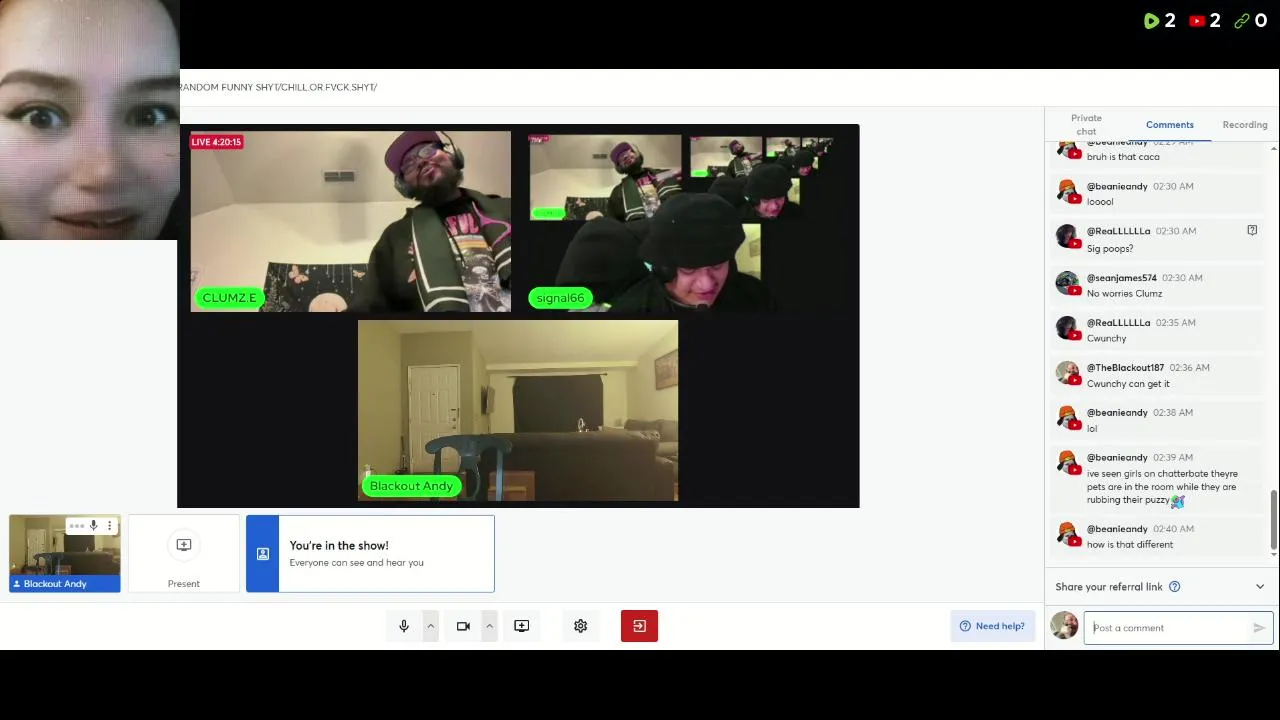Click the YouTube viewer count icon at top right

pyautogui.click(x=1197, y=21)
